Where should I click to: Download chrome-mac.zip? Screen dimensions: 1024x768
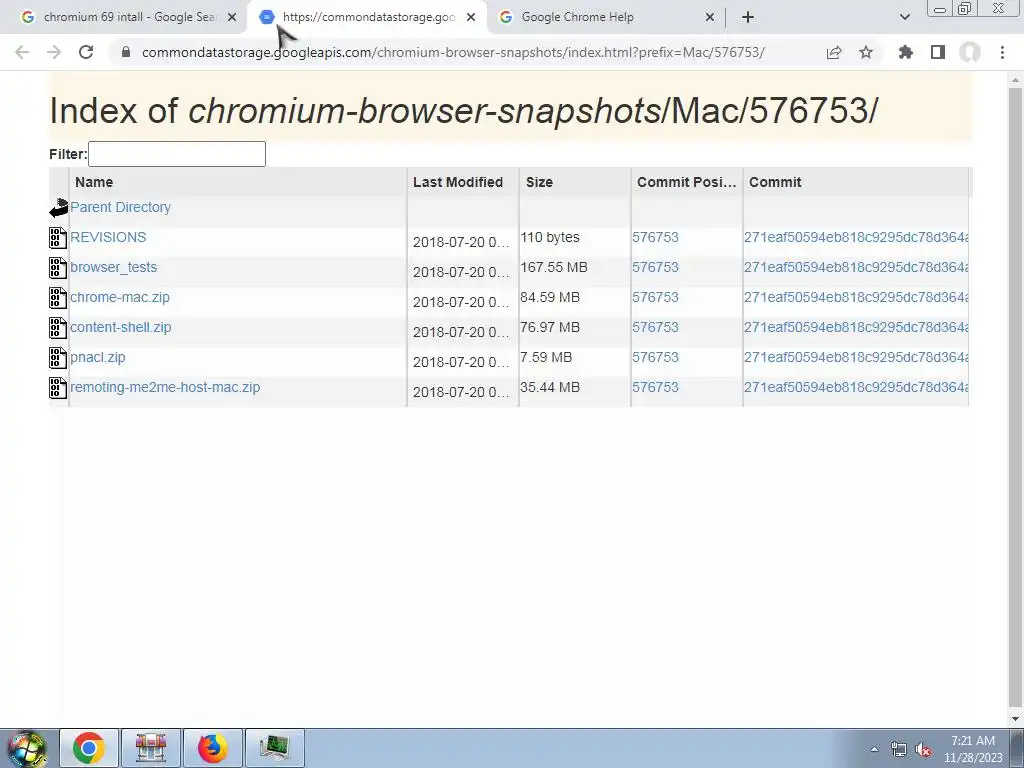120,297
